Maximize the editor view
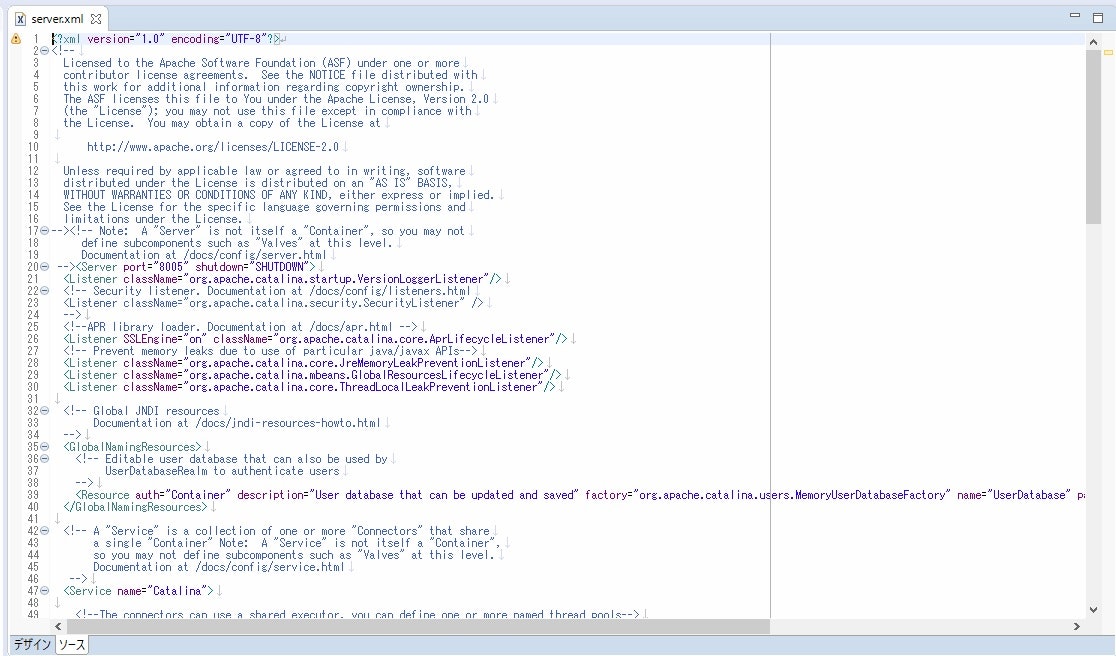 coord(1097,18)
